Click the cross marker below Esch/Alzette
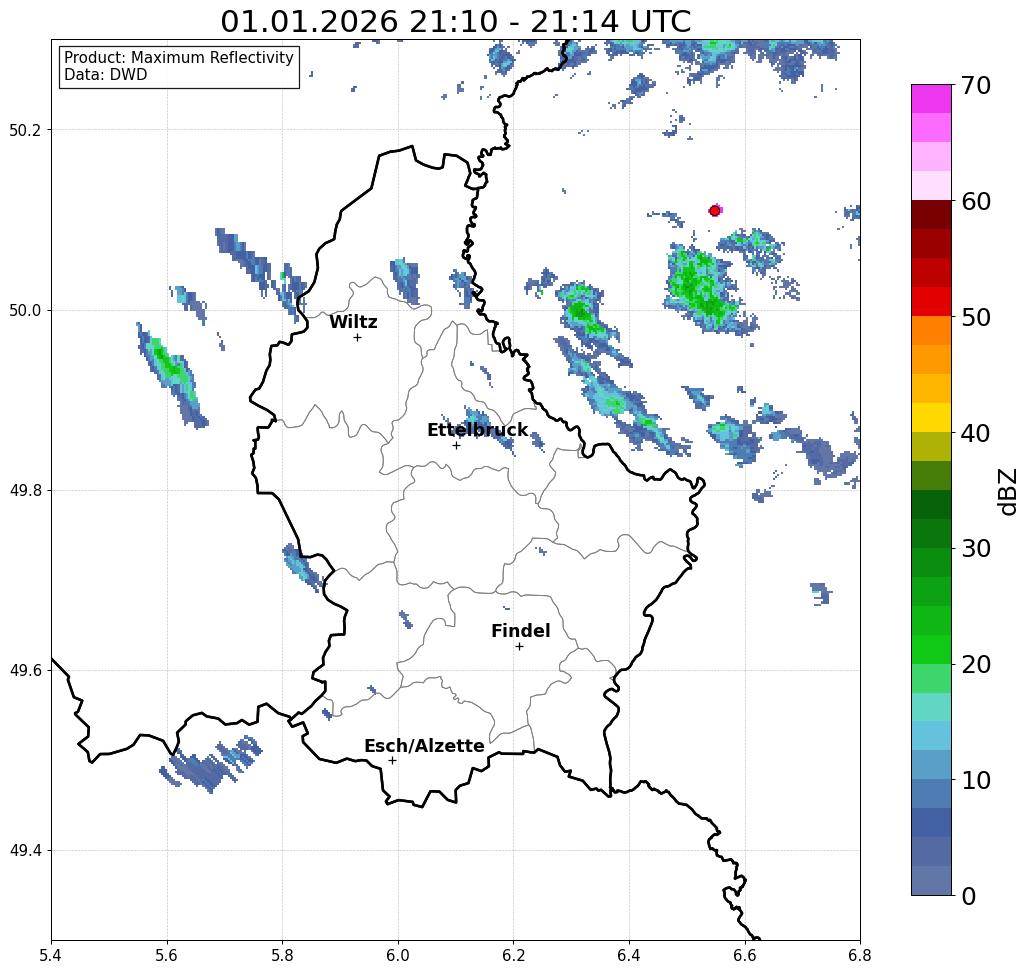 [x=392, y=761]
